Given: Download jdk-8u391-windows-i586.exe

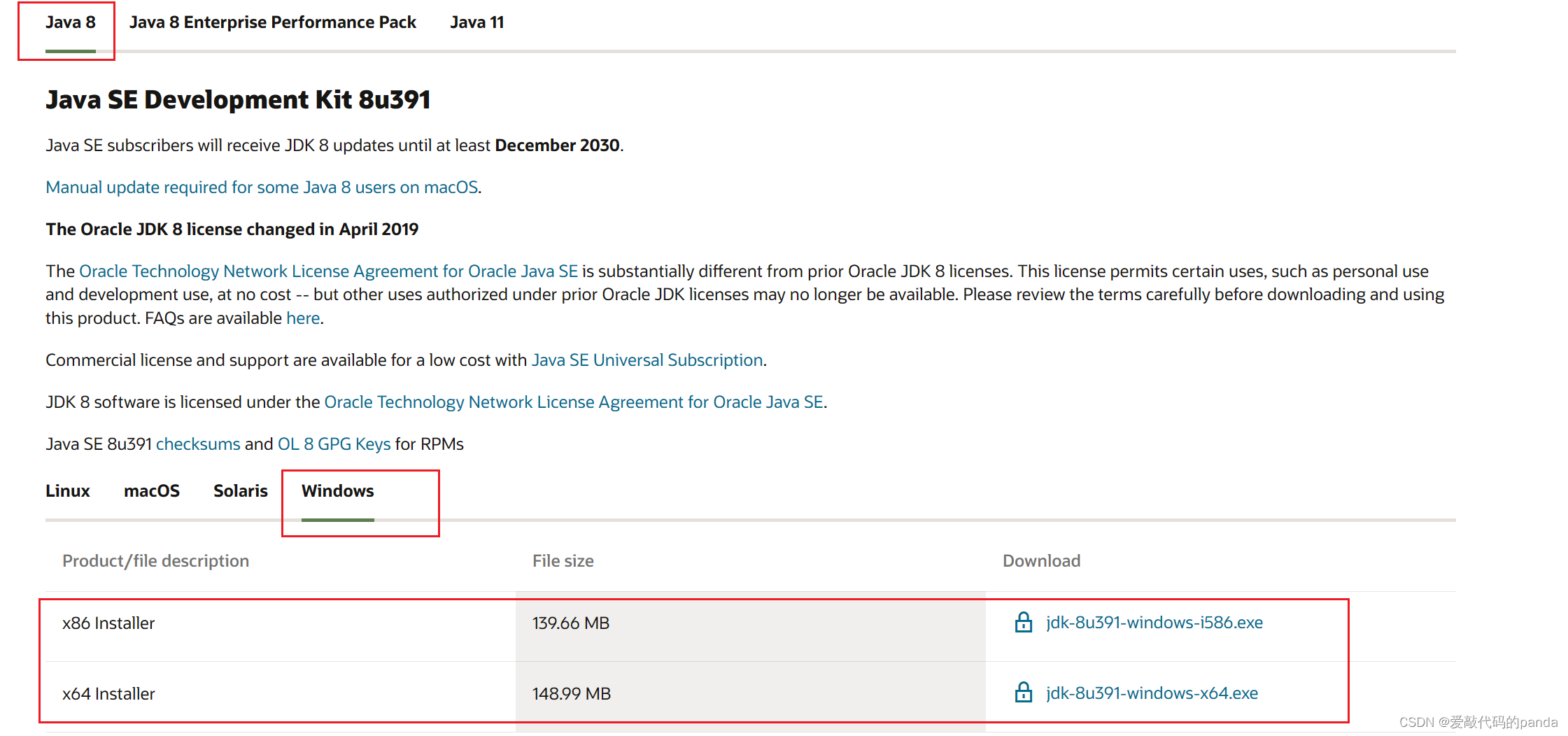Looking at the screenshot, I should click(1154, 622).
